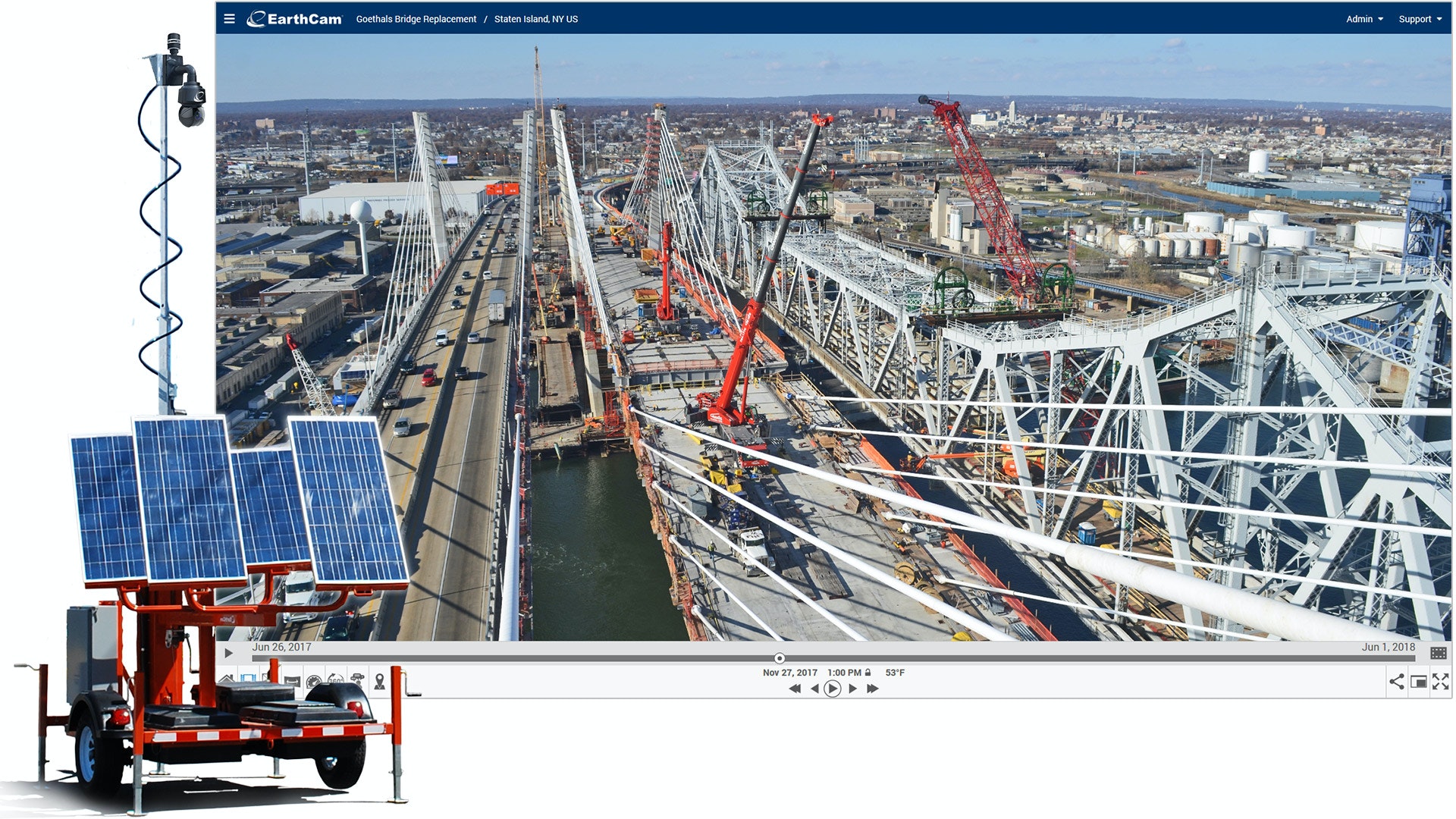Open Goethals Bridge Replacement project link
Image resolution: width=1456 pixels, height=819 pixels.
(416, 19)
